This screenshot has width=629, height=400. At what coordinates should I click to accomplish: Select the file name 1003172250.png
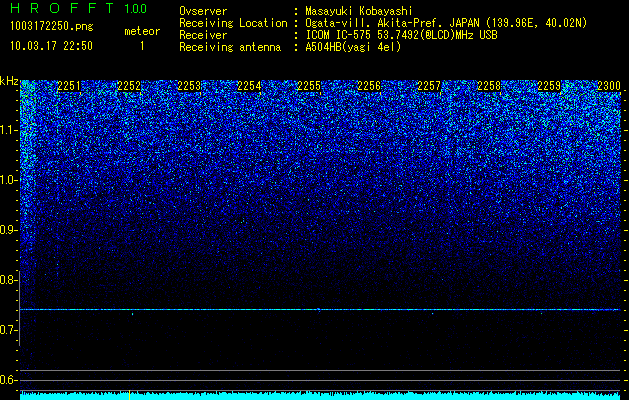tap(52, 26)
